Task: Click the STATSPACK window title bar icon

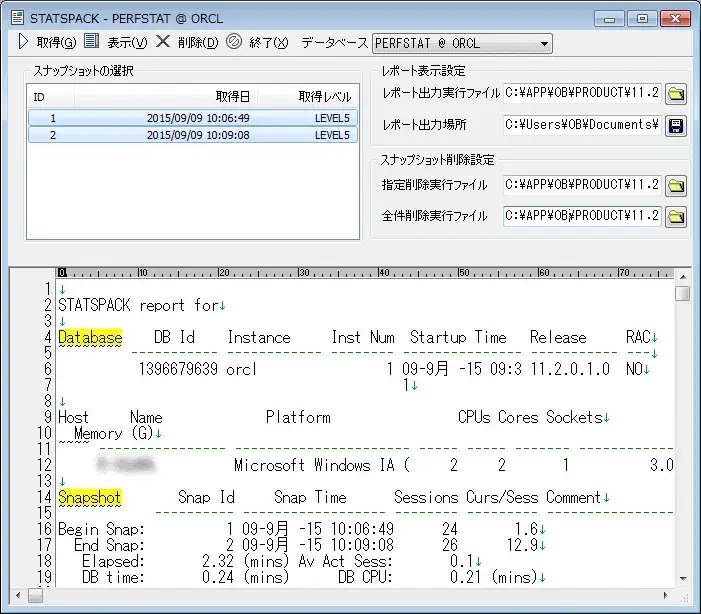Action: click(x=17, y=17)
